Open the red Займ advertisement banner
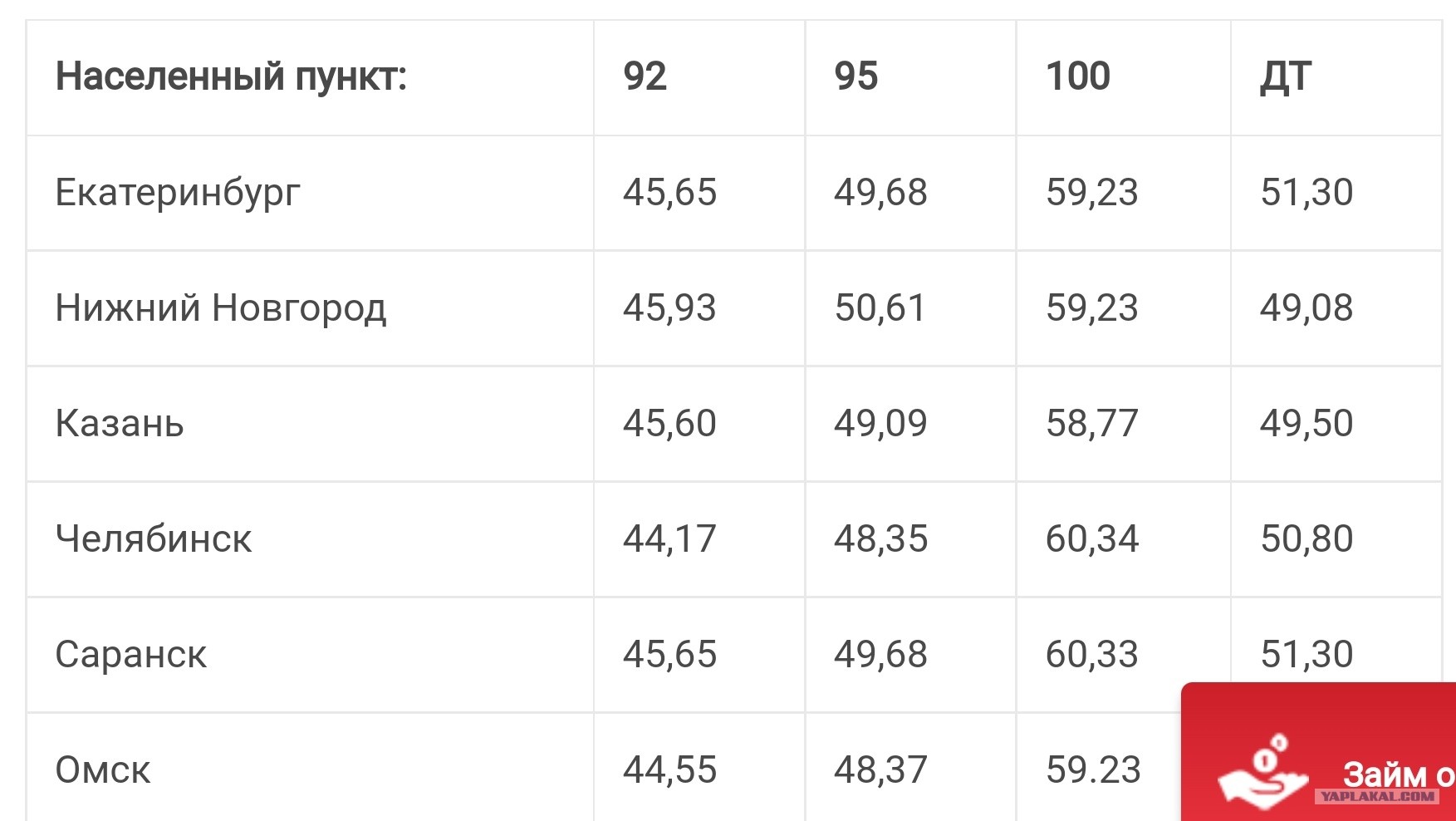 point(1319,752)
